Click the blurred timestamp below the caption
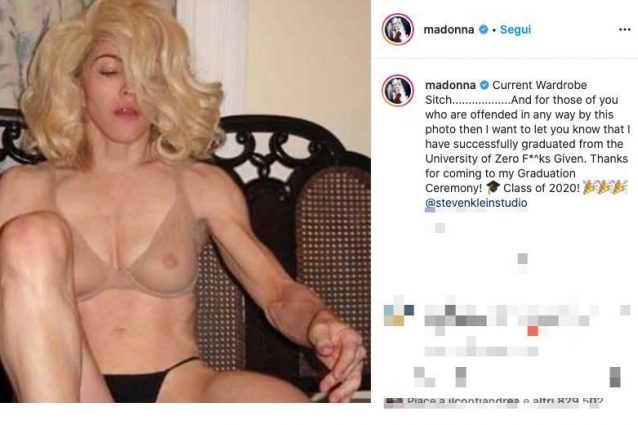 coord(435,228)
